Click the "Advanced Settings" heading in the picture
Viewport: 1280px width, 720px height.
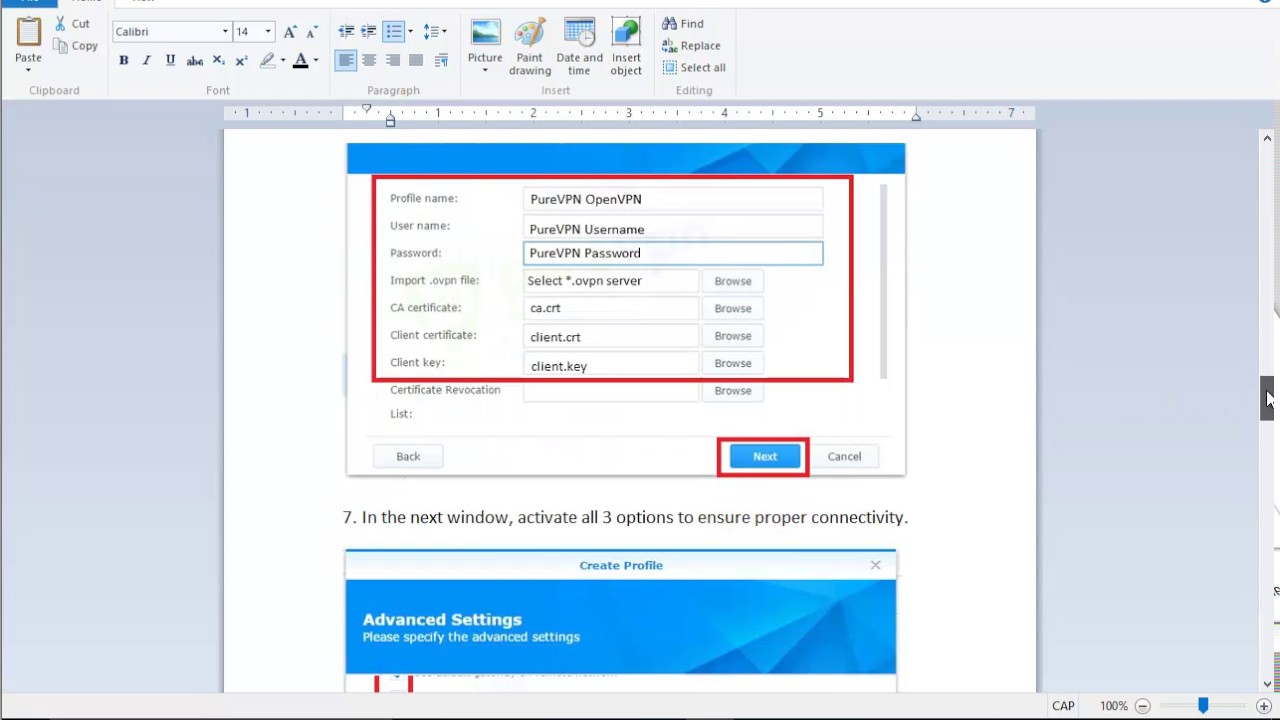click(442, 619)
